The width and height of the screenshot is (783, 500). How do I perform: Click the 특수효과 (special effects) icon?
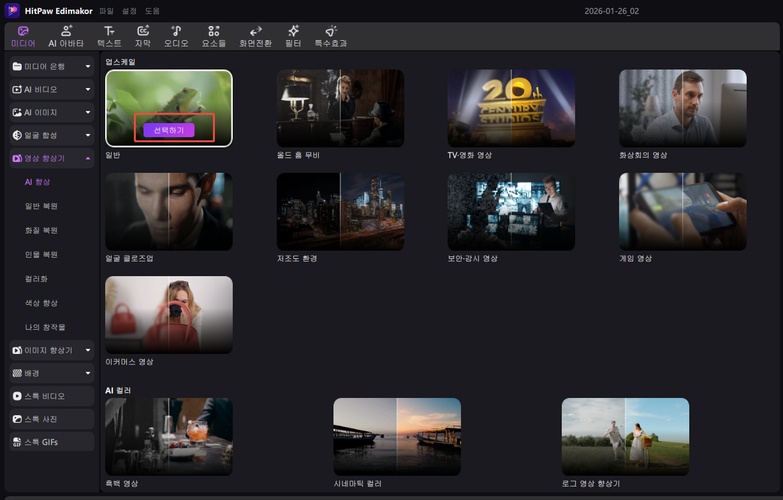click(331, 36)
